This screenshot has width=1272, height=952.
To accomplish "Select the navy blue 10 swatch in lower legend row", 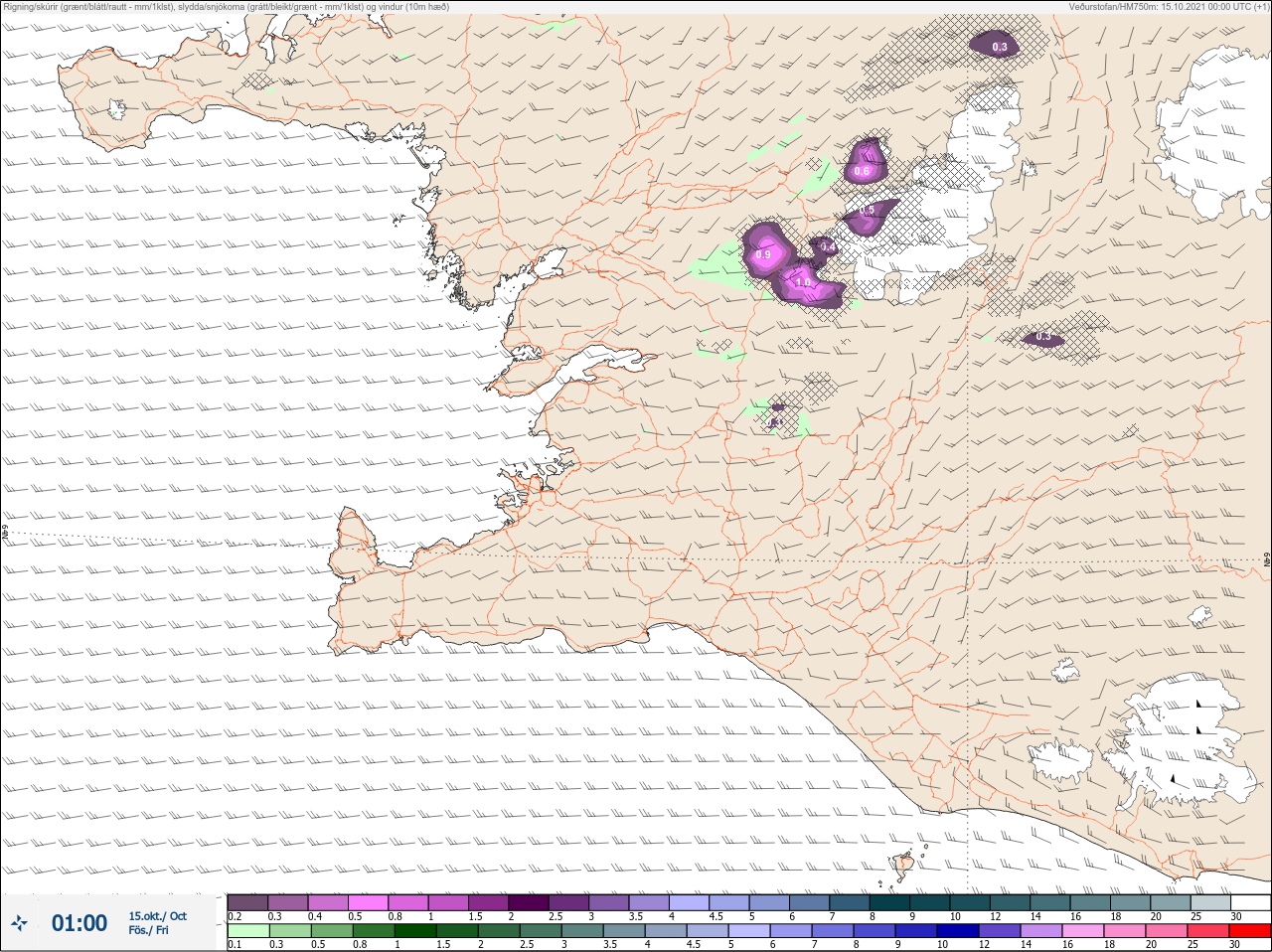I will coord(958,930).
